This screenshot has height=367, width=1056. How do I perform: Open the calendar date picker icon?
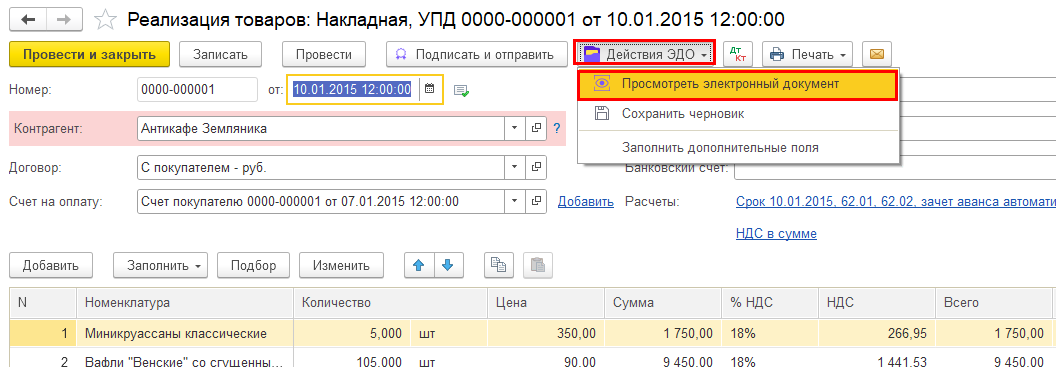pyautogui.click(x=430, y=89)
